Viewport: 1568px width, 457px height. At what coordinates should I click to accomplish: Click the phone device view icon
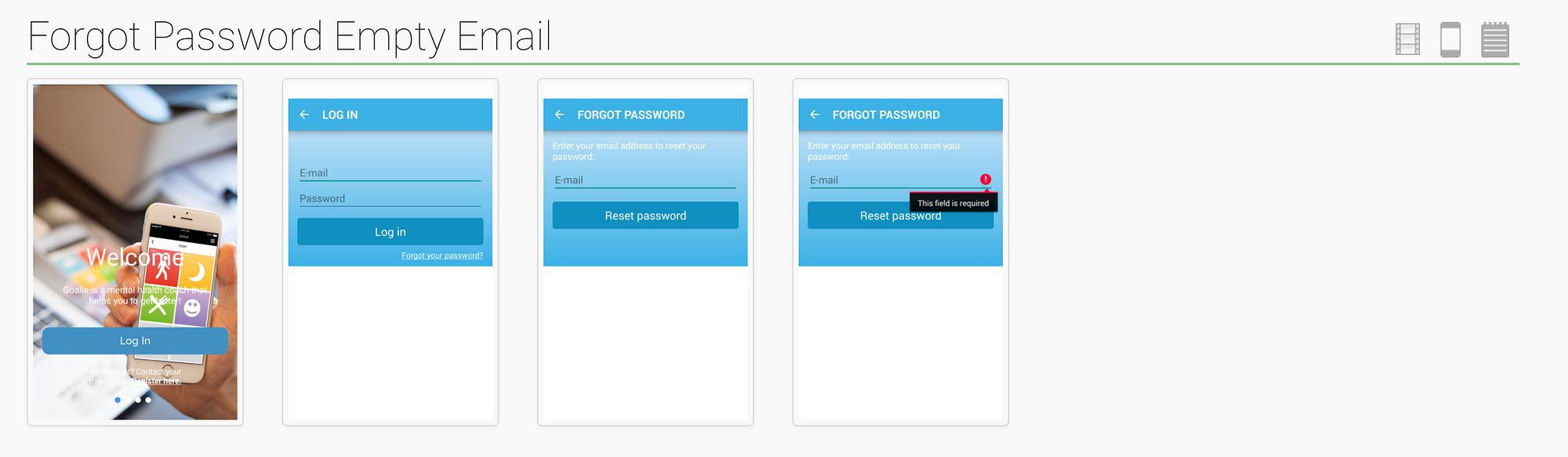[1450, 39]
